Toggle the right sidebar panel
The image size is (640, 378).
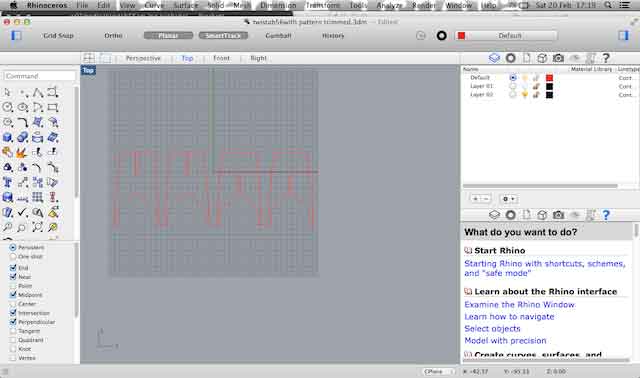coord(624,36)
